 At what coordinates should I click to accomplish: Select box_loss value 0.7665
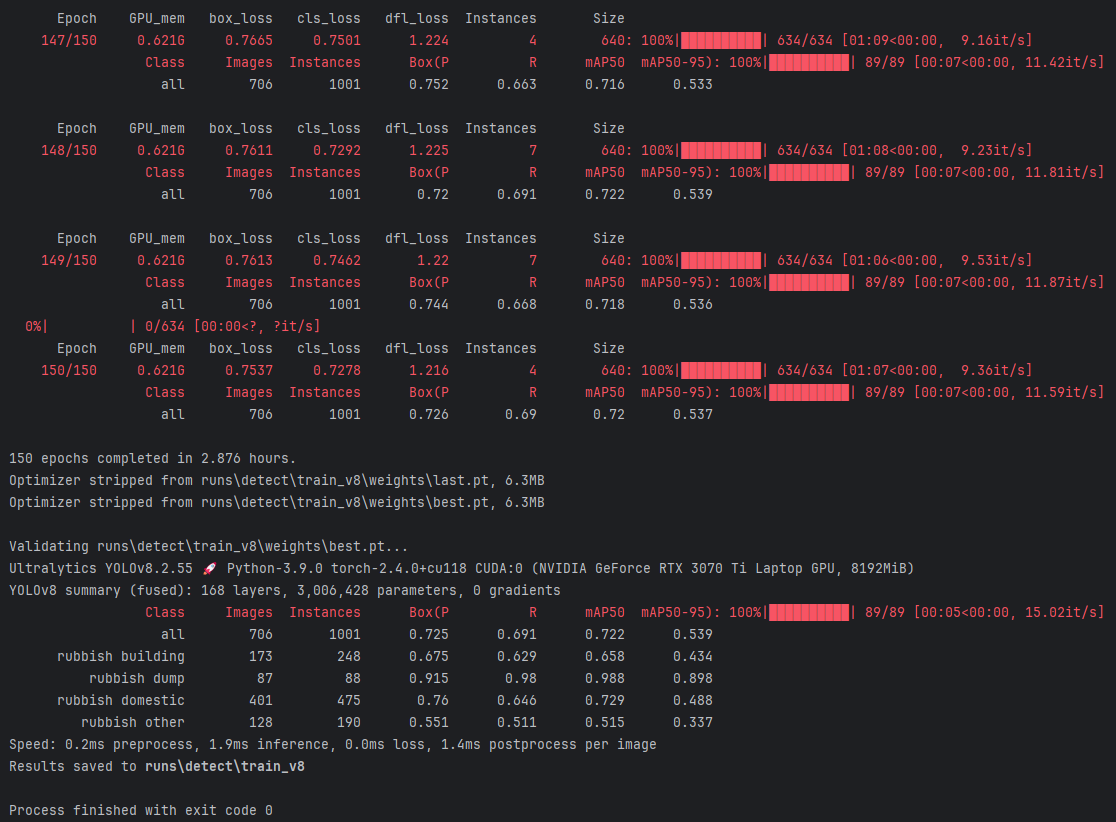248,41
